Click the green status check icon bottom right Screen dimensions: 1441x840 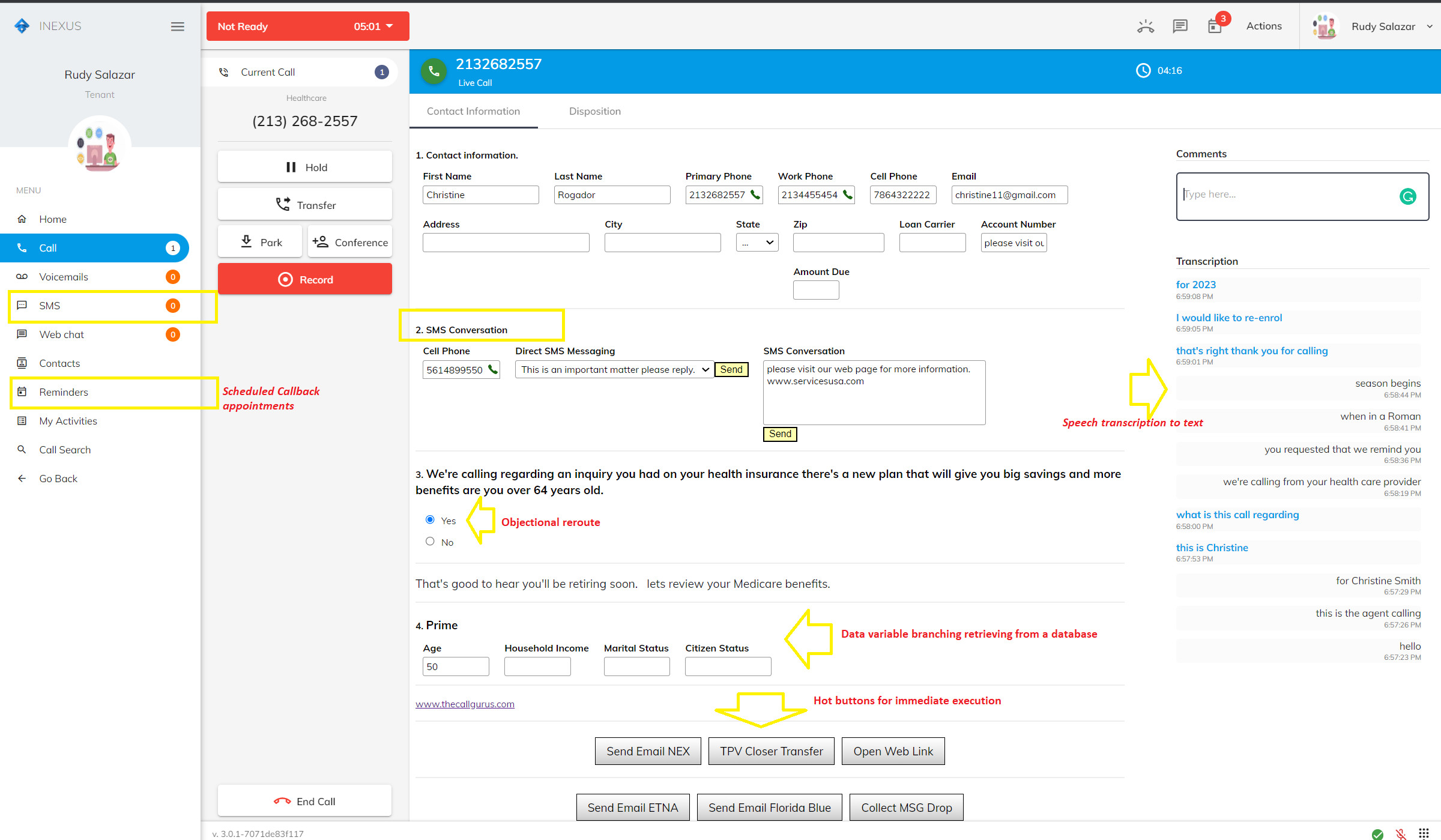1377,833
